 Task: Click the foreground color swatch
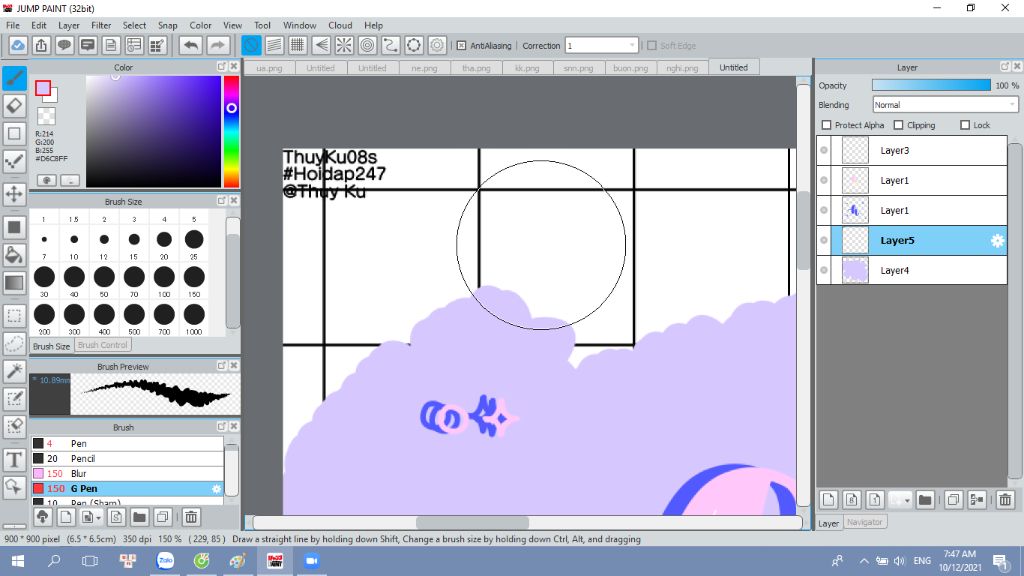pyautogui.click(x=43, y=88)
